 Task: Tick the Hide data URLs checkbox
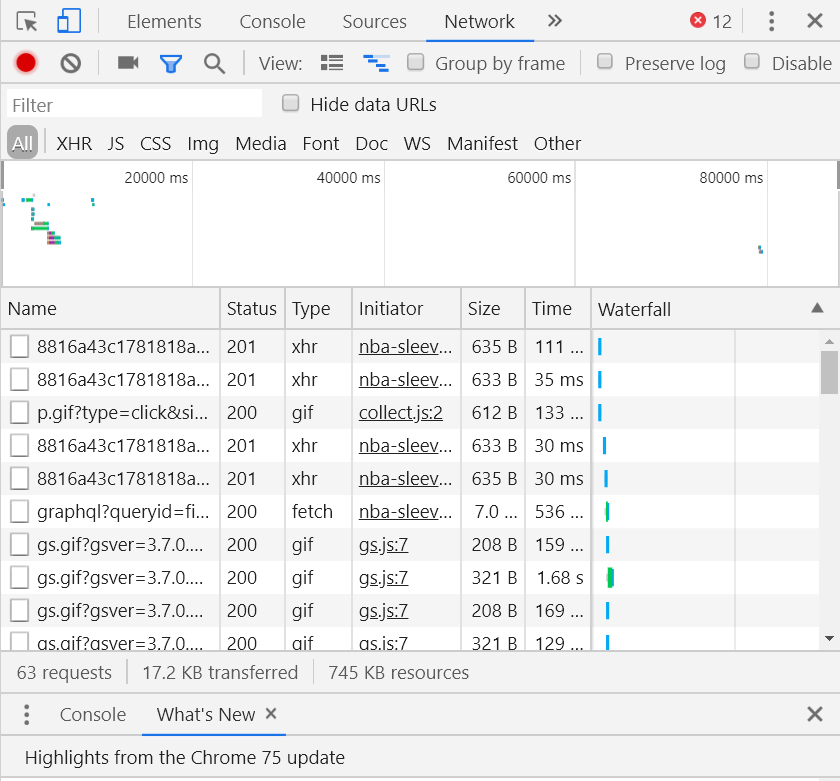click(x=291, y=103)
